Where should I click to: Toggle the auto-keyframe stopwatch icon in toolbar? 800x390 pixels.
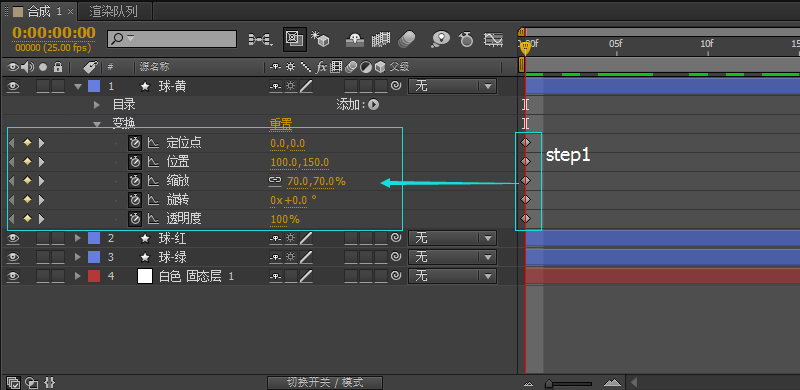click(466, 39)
